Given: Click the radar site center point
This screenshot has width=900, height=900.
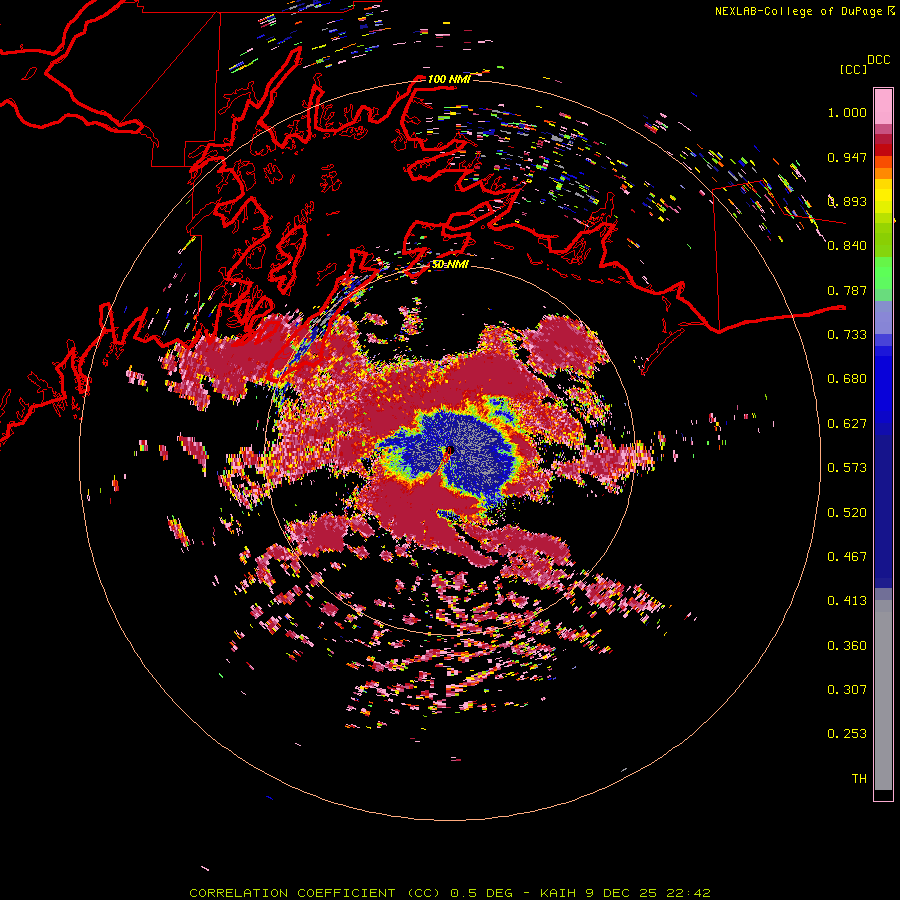Looking at the screenshot, I should coord(450,451).
